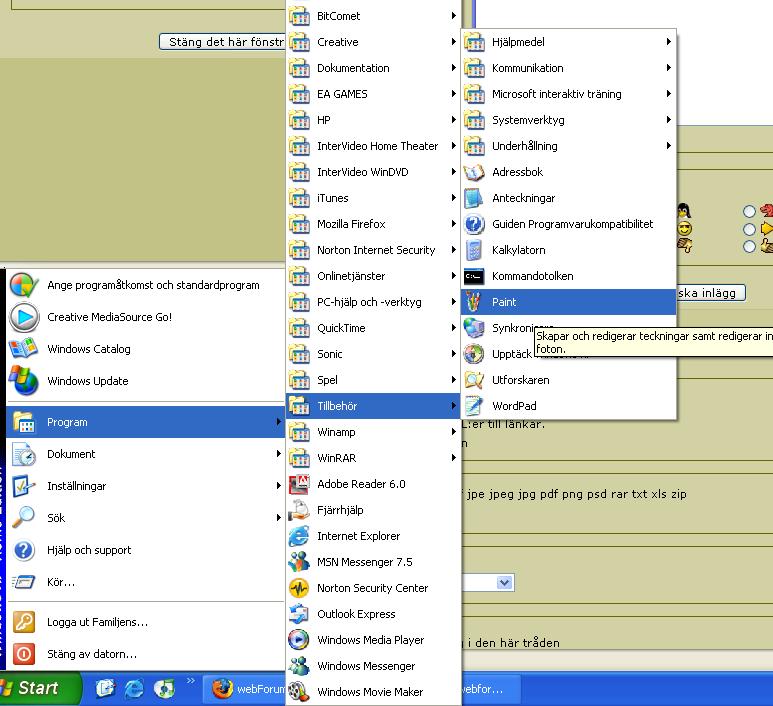Open InterVideo WinDVD folder
The height and width of the screenshot is (706, 773).
pos(373,172)
